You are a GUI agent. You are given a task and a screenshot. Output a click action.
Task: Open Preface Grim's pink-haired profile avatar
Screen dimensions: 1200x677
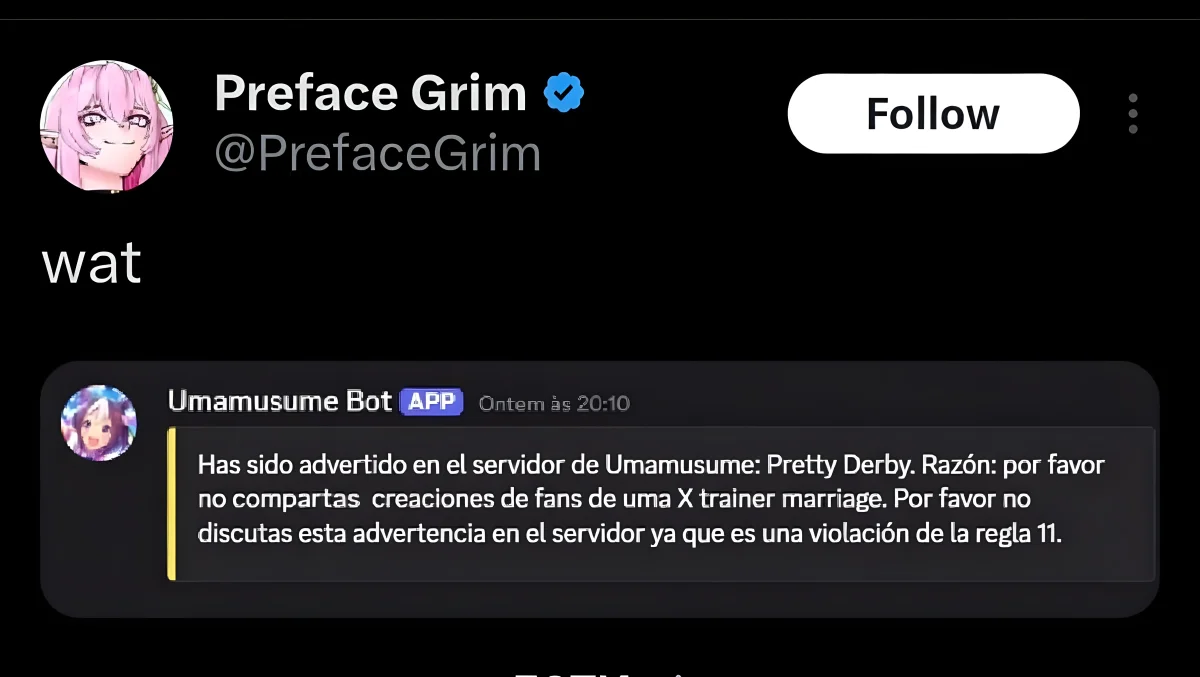coord(106,126)
